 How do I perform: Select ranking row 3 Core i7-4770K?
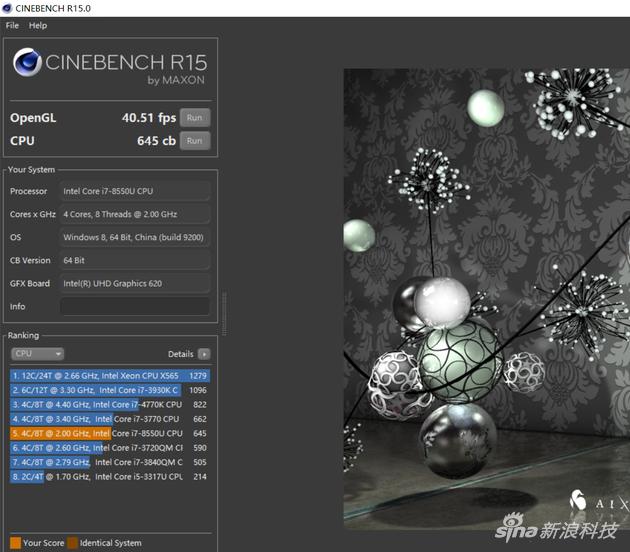tap(110, 405)
